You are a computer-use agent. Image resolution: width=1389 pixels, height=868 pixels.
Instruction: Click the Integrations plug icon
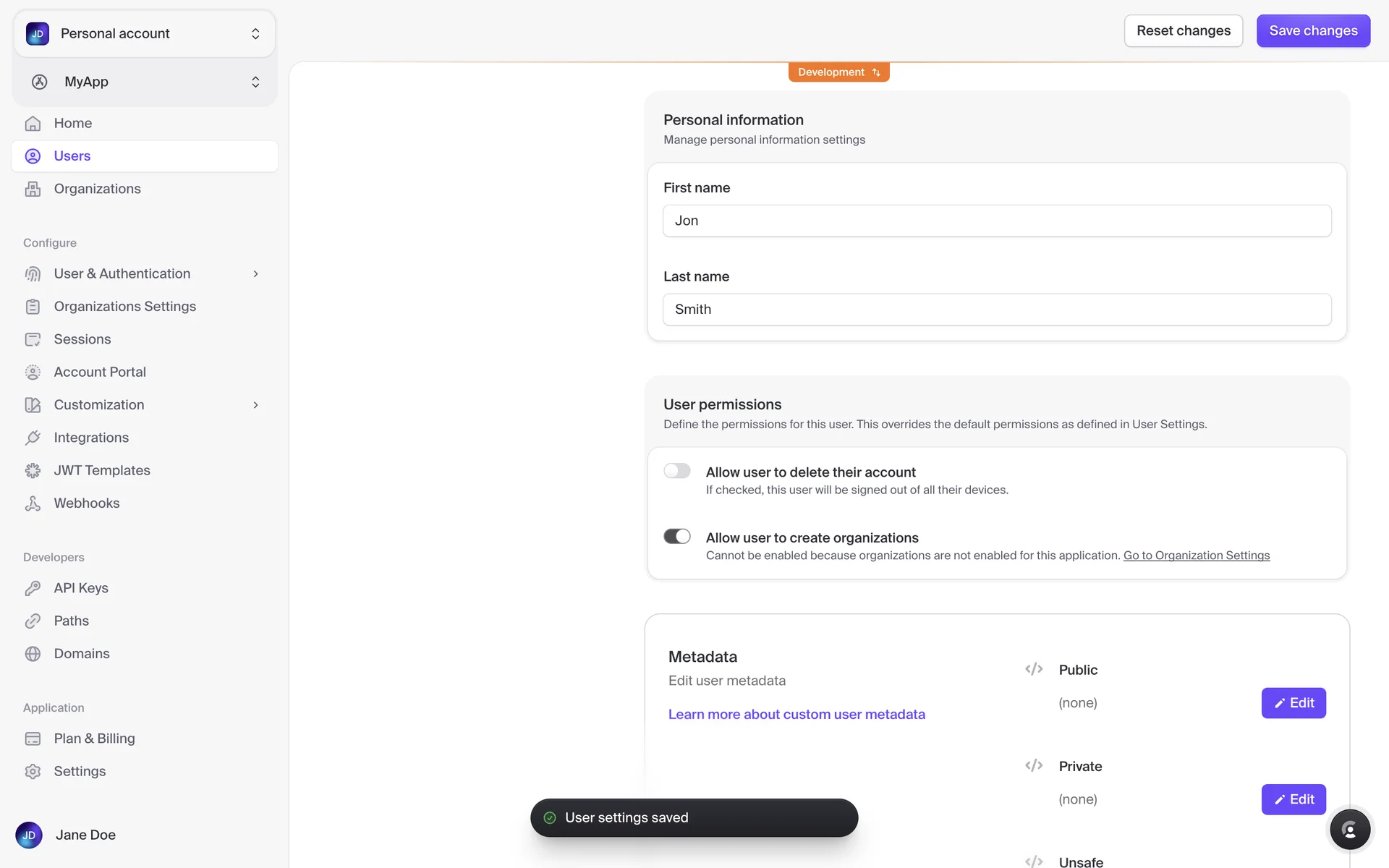tap(33, 438)
